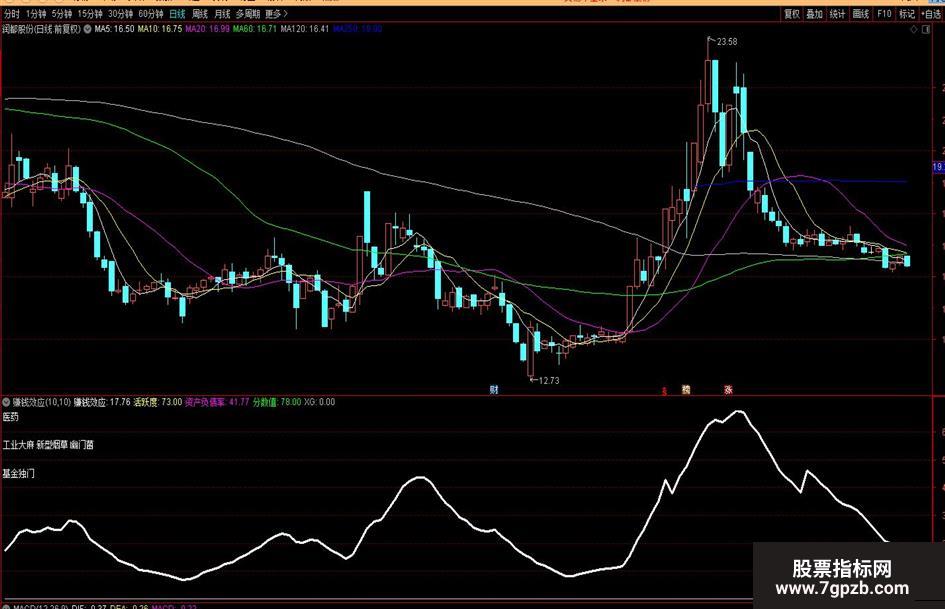The height and width of the screenshot is (609, 945).
Task: Open the 统计 statistics button
Action: [x=837, y=14]
